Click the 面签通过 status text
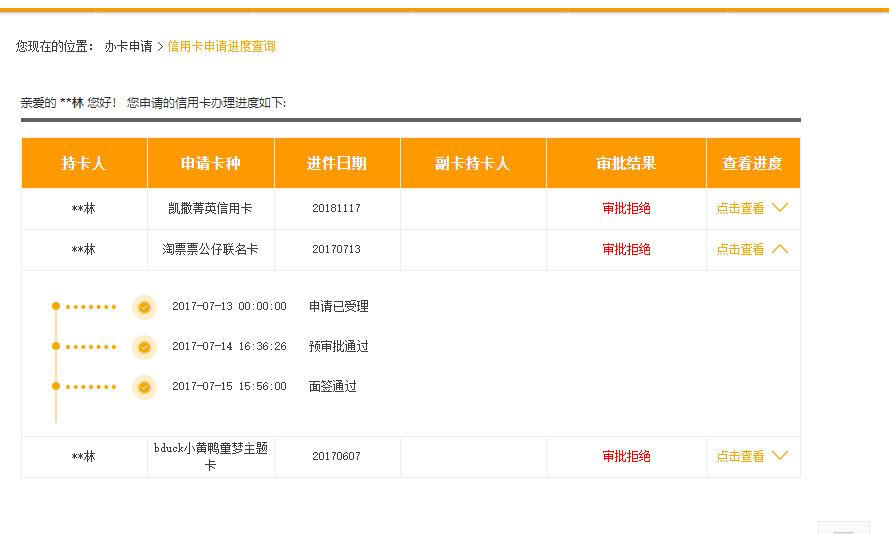The height and width of the screenshot is (534, 889). click(332, 387)
